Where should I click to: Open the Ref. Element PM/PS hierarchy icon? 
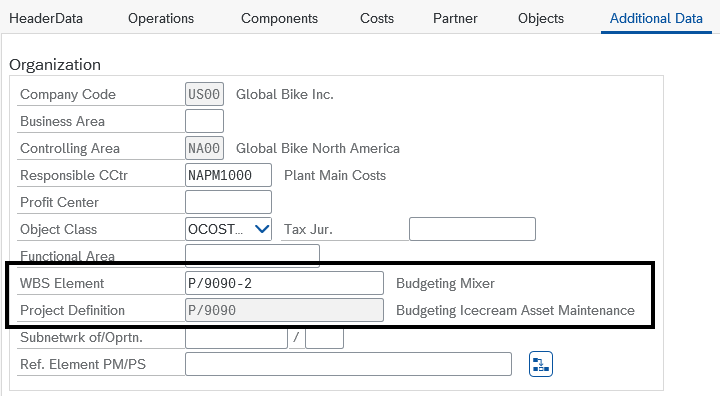540,364
